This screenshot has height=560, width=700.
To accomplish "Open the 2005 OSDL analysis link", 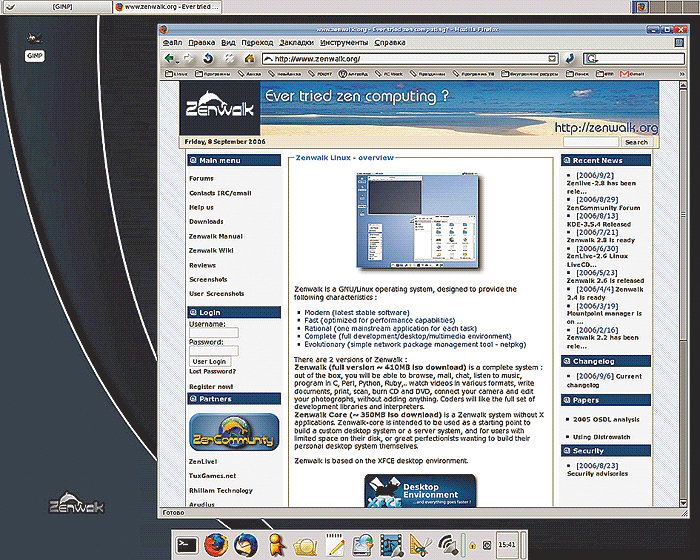I will [x=606, y=419].
